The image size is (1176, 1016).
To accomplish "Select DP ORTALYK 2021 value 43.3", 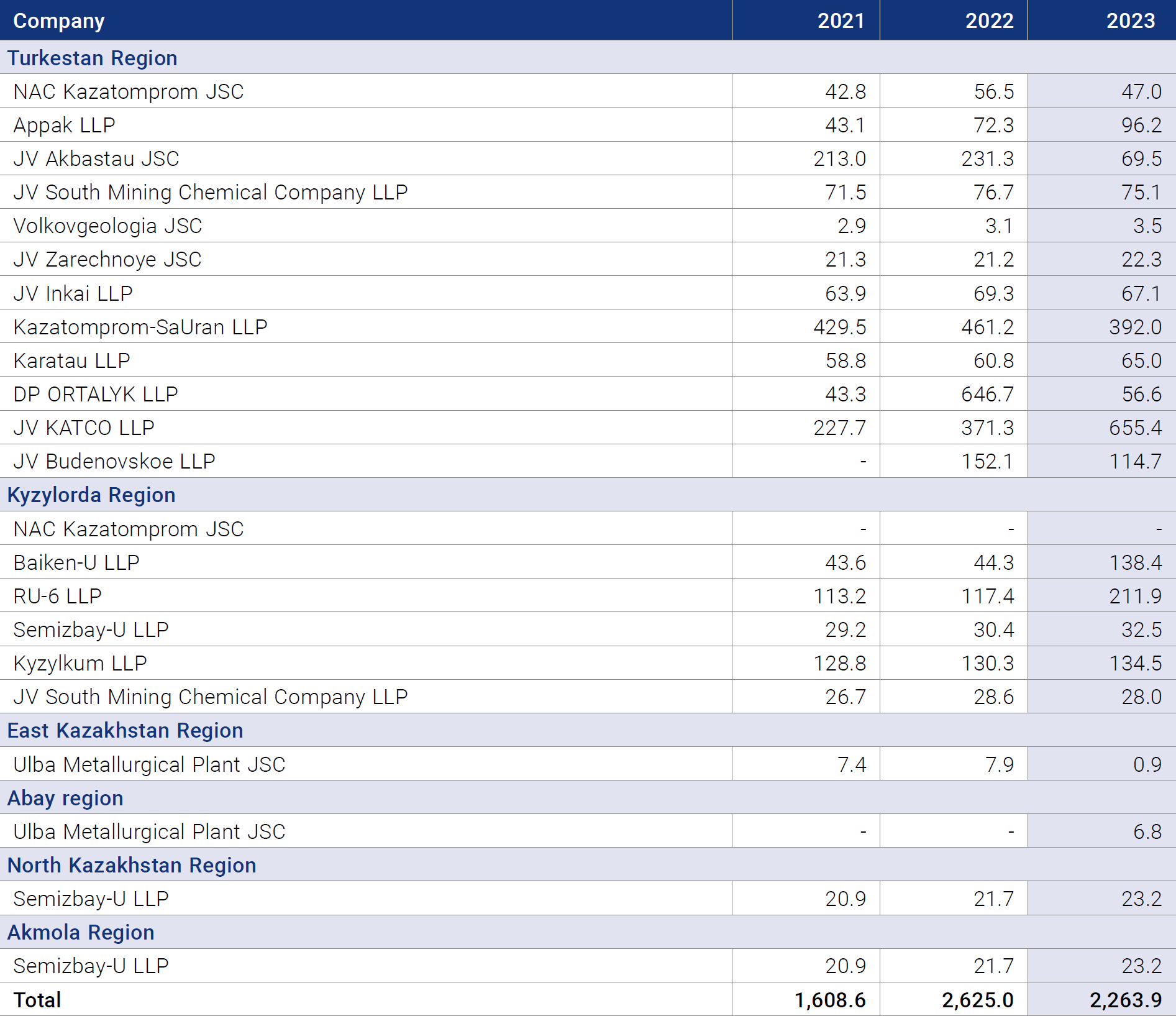I will coord(846,394).
